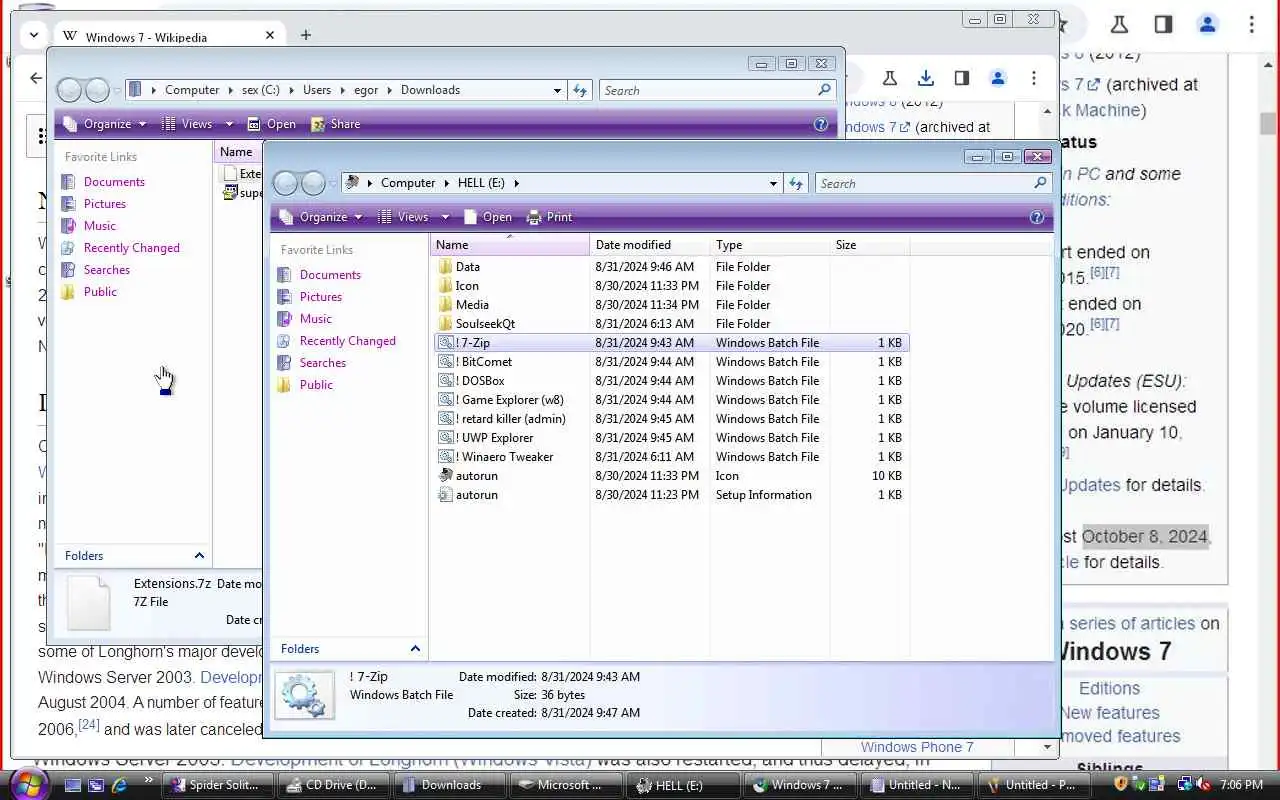The height and width of the screenshot is (800, 1280).
Task: Switch to CD Drive taskbar button
Action: tap(333, 785)
